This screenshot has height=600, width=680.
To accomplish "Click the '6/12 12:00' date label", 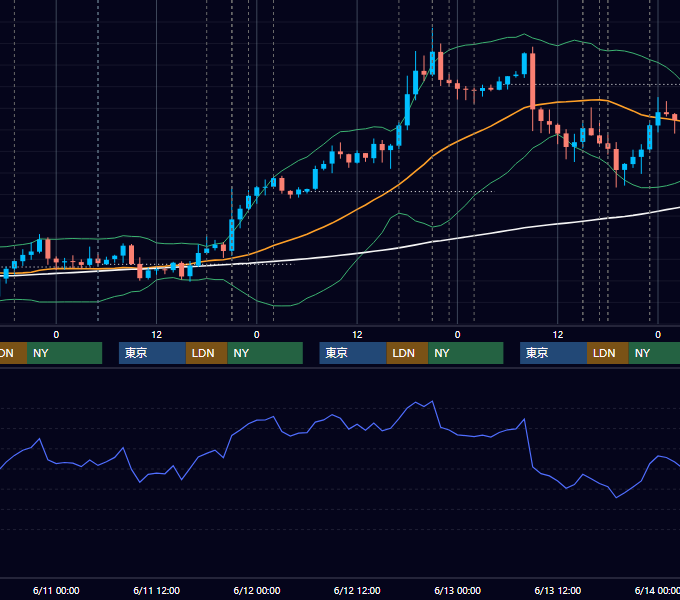I will [x=357, y=590].
